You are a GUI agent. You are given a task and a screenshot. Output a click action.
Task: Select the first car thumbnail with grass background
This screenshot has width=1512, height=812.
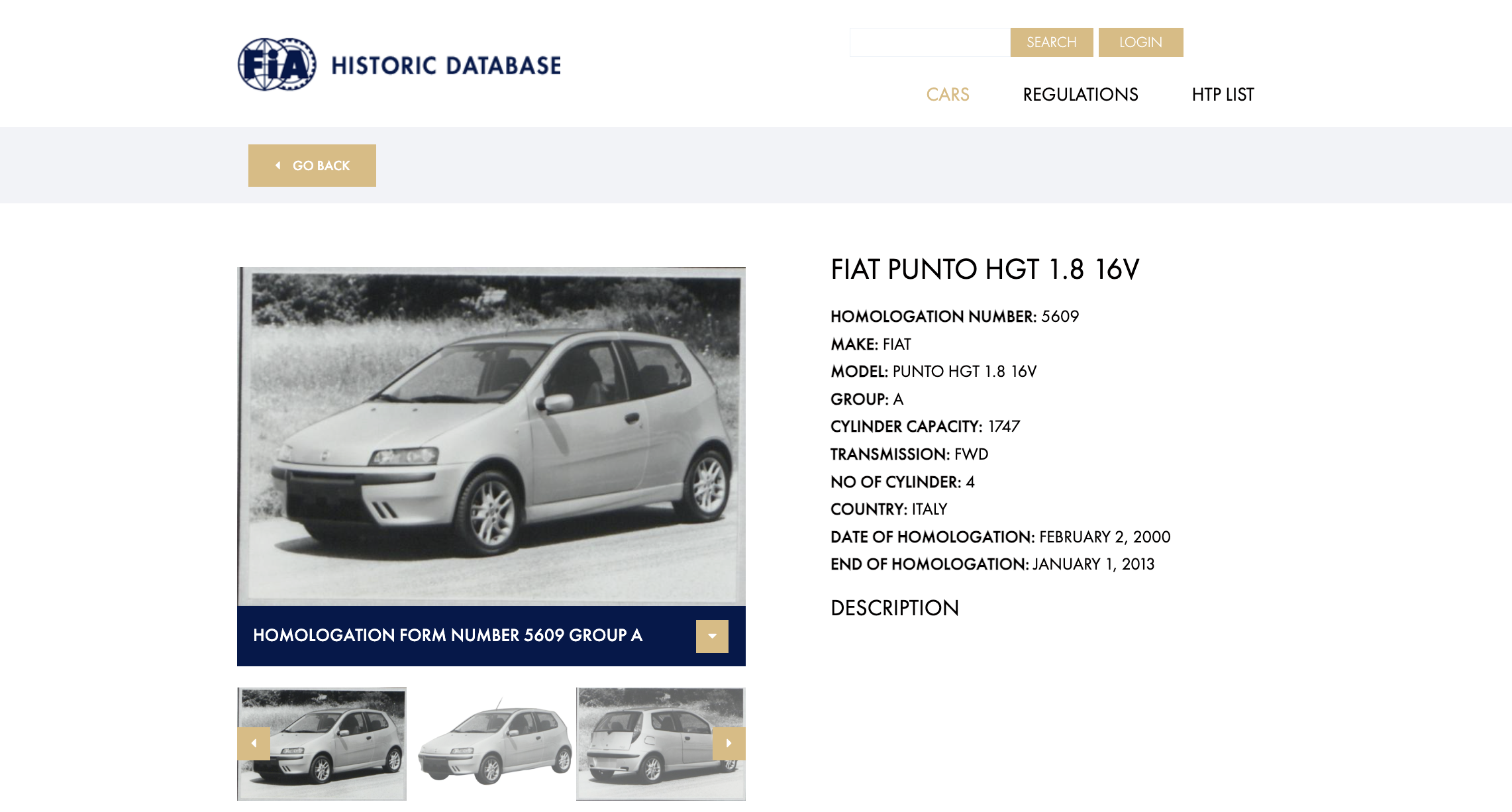click(322, 744)
